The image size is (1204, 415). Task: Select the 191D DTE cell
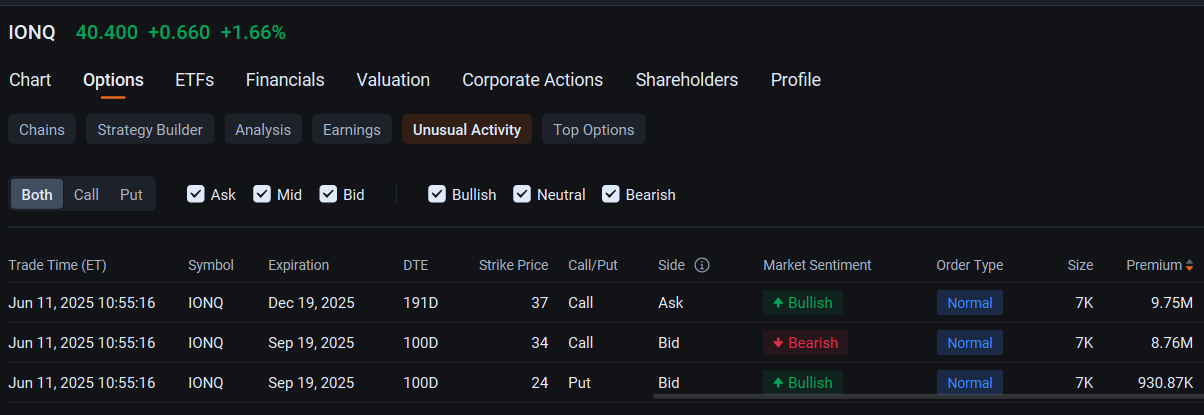[420, 303]
